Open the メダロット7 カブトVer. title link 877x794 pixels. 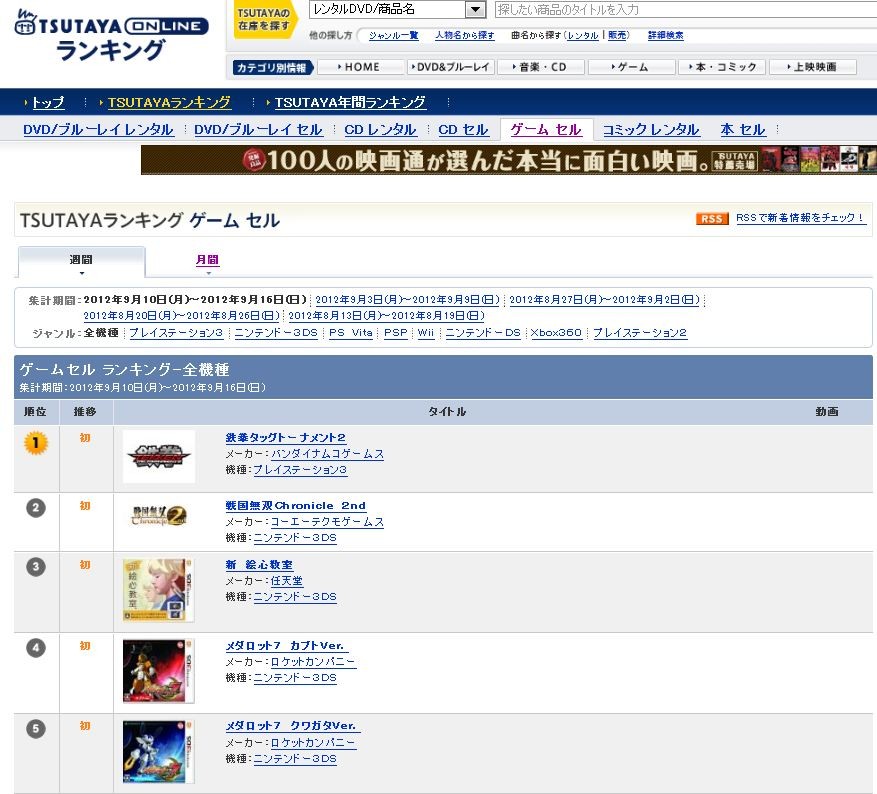pyautogui.click(x=287, y=646)
